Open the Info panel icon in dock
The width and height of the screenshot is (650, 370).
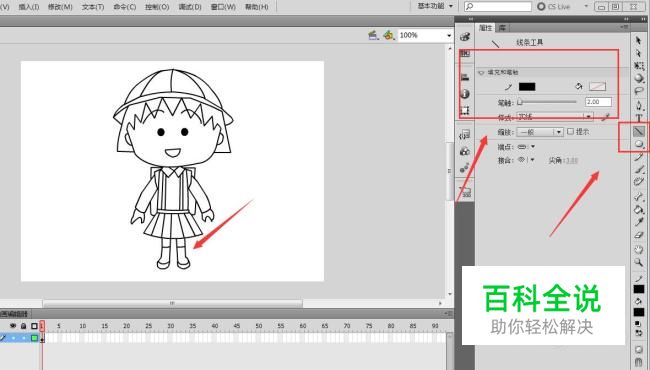pos(465,94)
